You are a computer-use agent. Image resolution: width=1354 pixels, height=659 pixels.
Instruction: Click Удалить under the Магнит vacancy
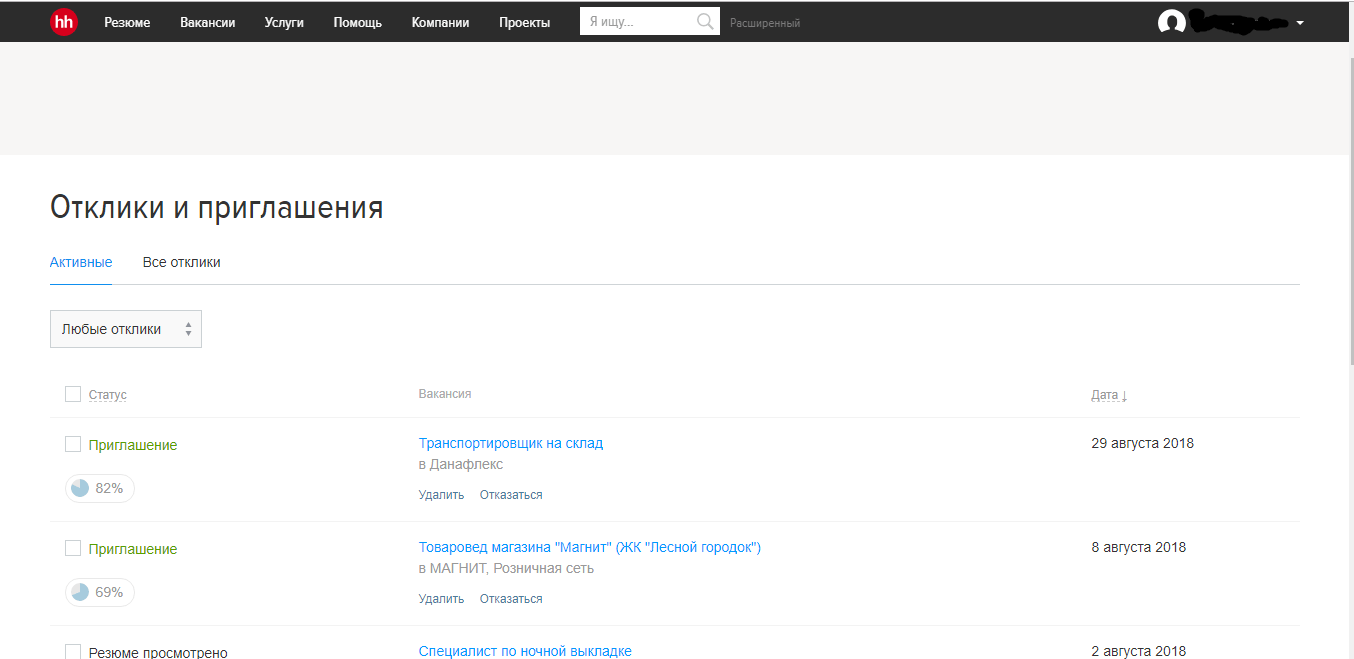[441, 599]
